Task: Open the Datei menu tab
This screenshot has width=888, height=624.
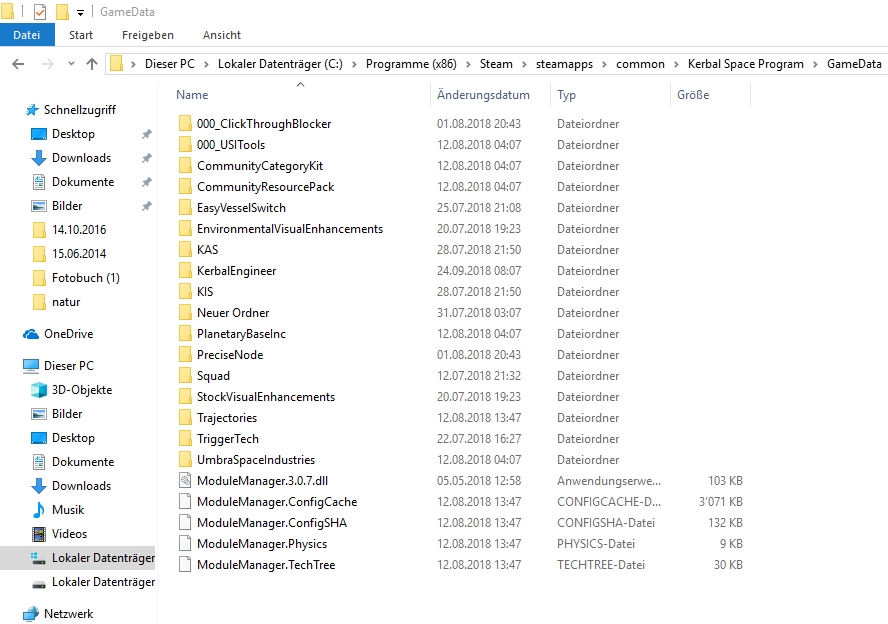Action: click(x=27, y=35)
